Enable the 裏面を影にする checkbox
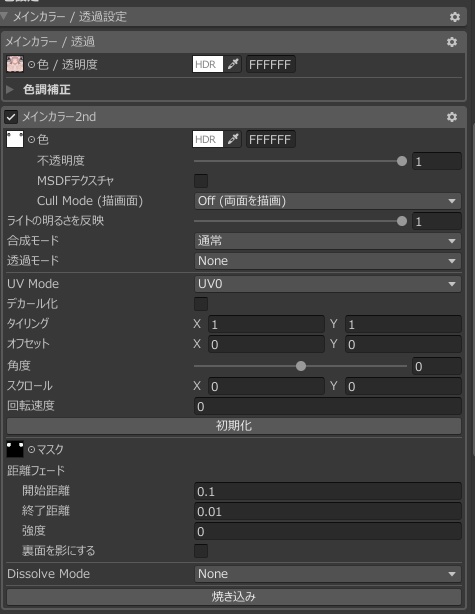 point(201,551)
